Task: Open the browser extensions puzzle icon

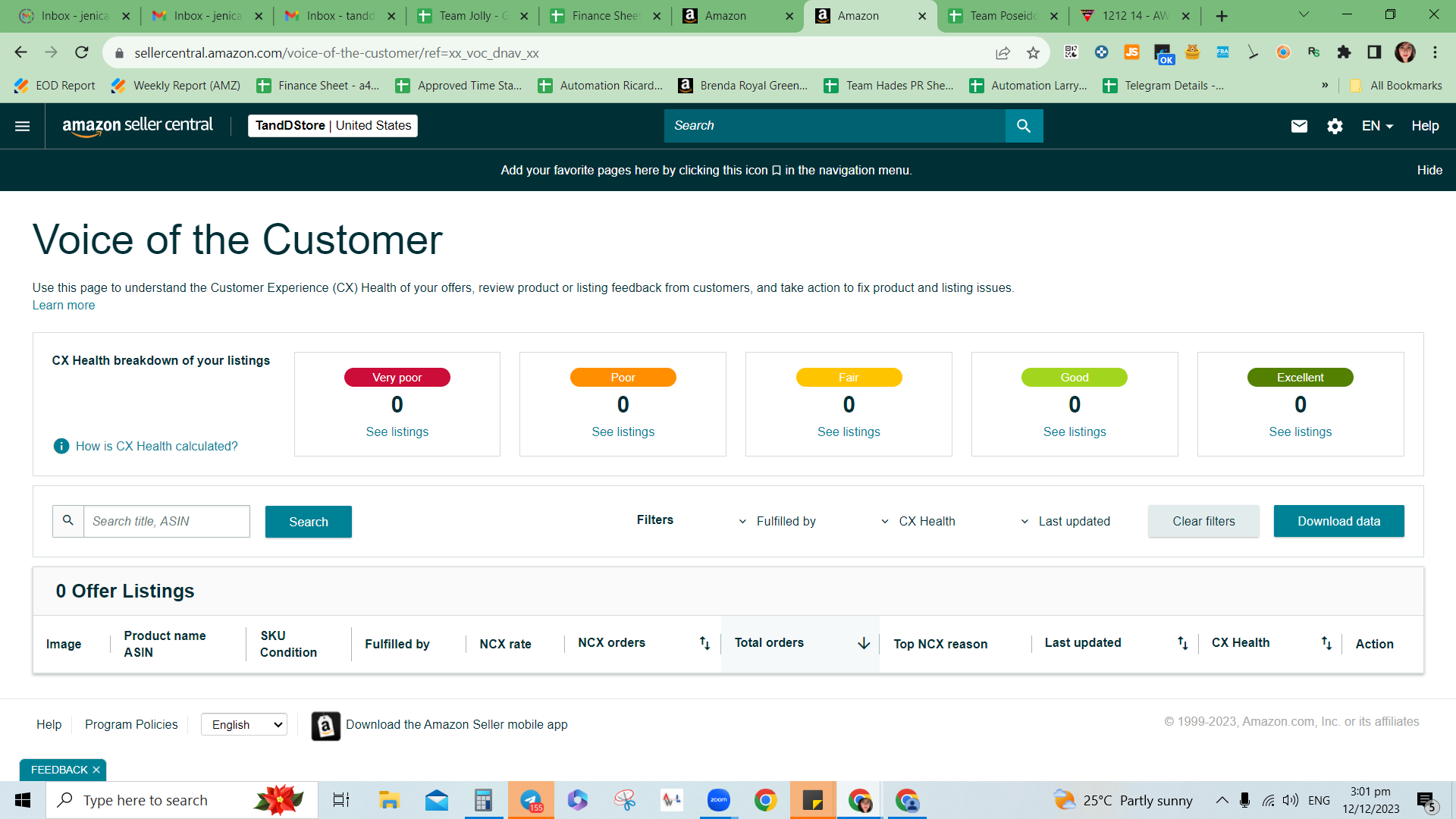Action: point(1344,52)
